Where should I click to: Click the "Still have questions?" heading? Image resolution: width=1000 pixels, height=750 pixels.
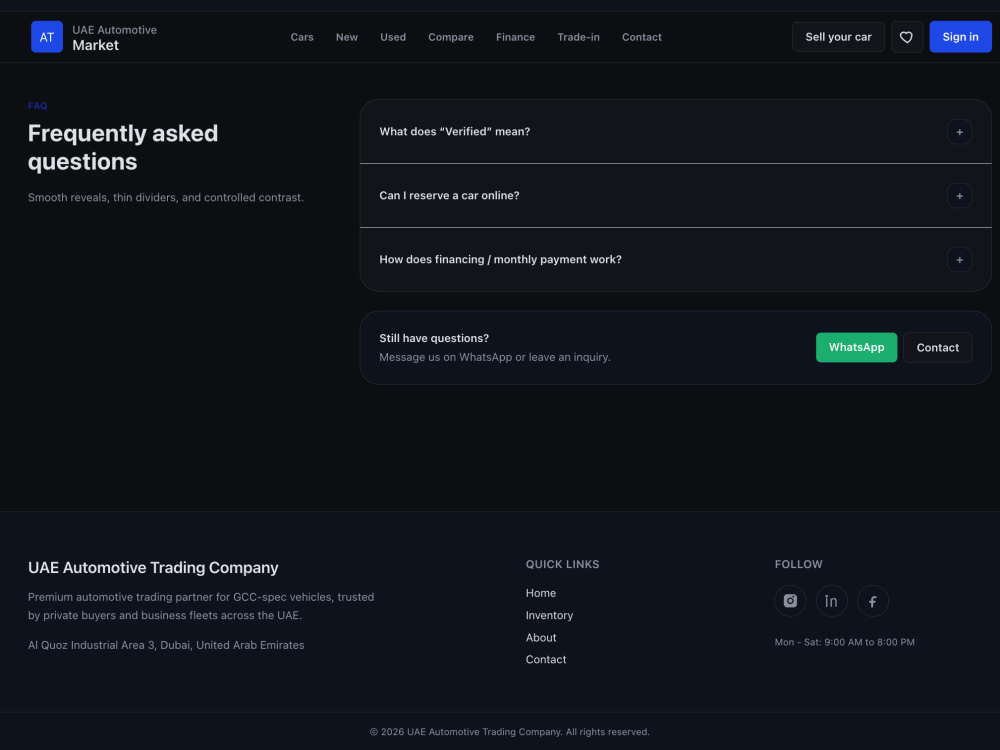[434, 338]
